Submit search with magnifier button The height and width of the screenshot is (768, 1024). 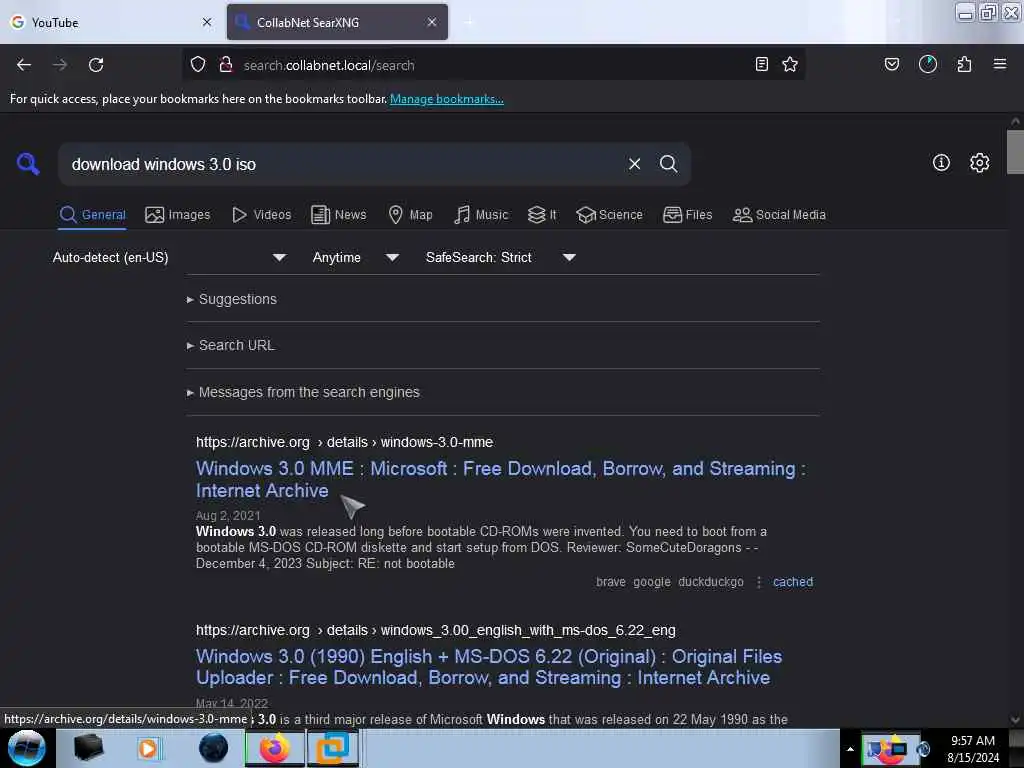pyautogui.click(x=668, y=164)
